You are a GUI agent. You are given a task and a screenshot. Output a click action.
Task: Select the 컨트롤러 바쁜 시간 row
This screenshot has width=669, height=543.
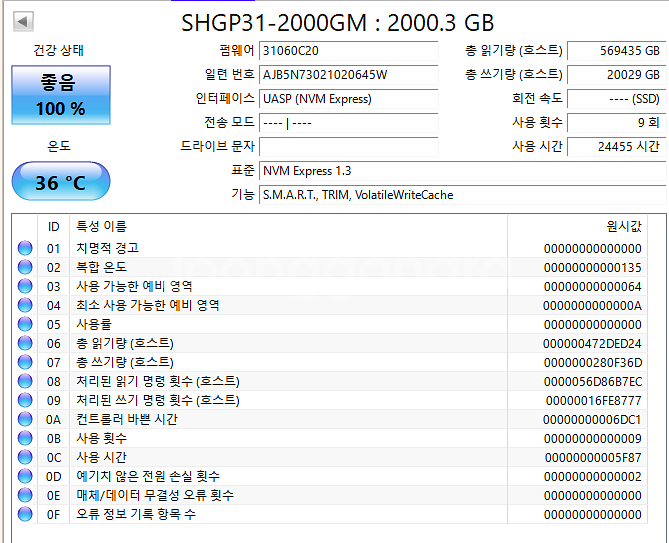330,419
